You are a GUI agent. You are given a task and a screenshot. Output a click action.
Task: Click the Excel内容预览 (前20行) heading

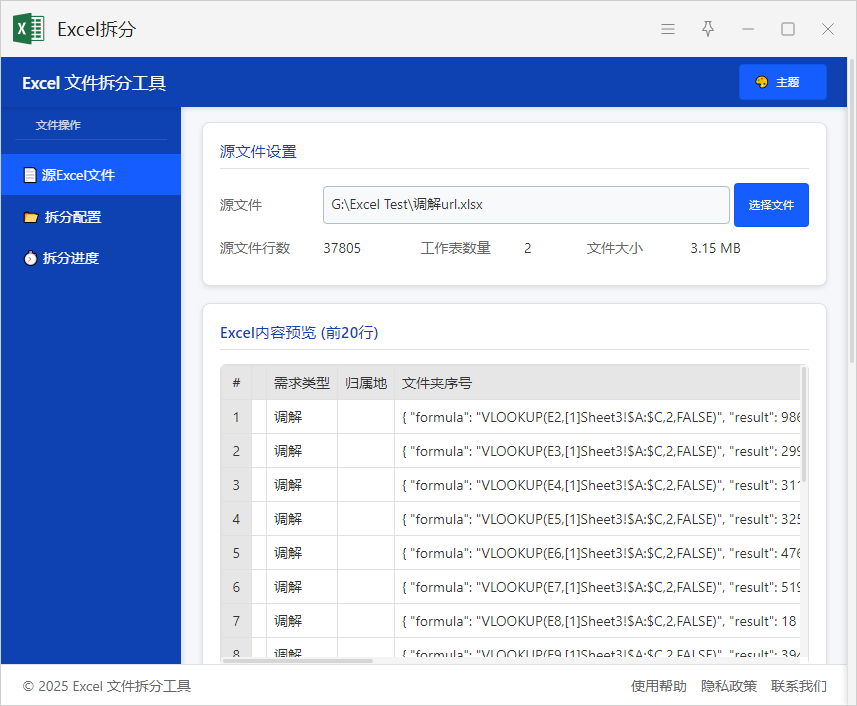pos(299,332)
